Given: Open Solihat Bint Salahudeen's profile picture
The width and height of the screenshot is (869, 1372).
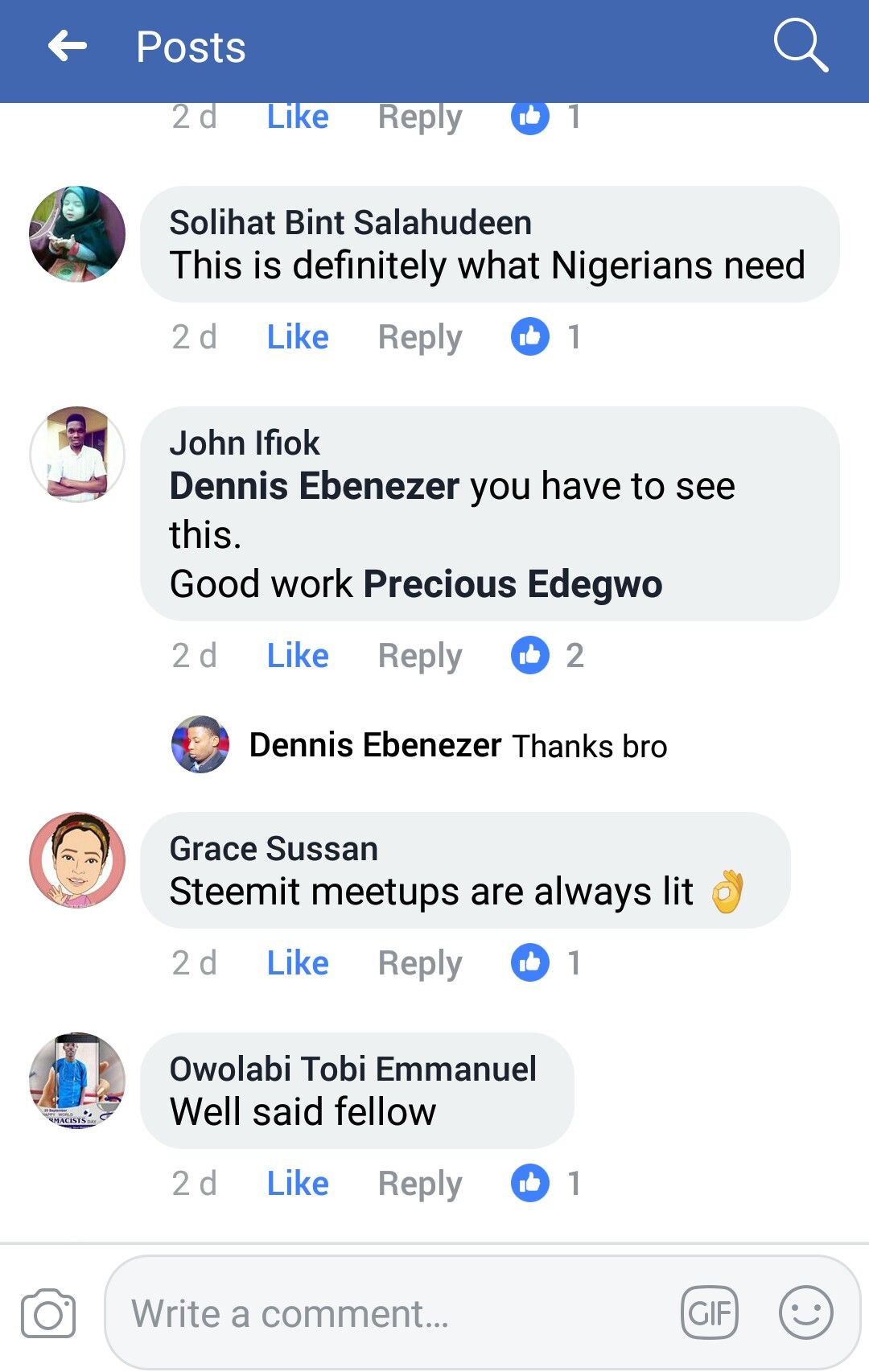Looking at the screenshot, I should click(x=77, y=234).
